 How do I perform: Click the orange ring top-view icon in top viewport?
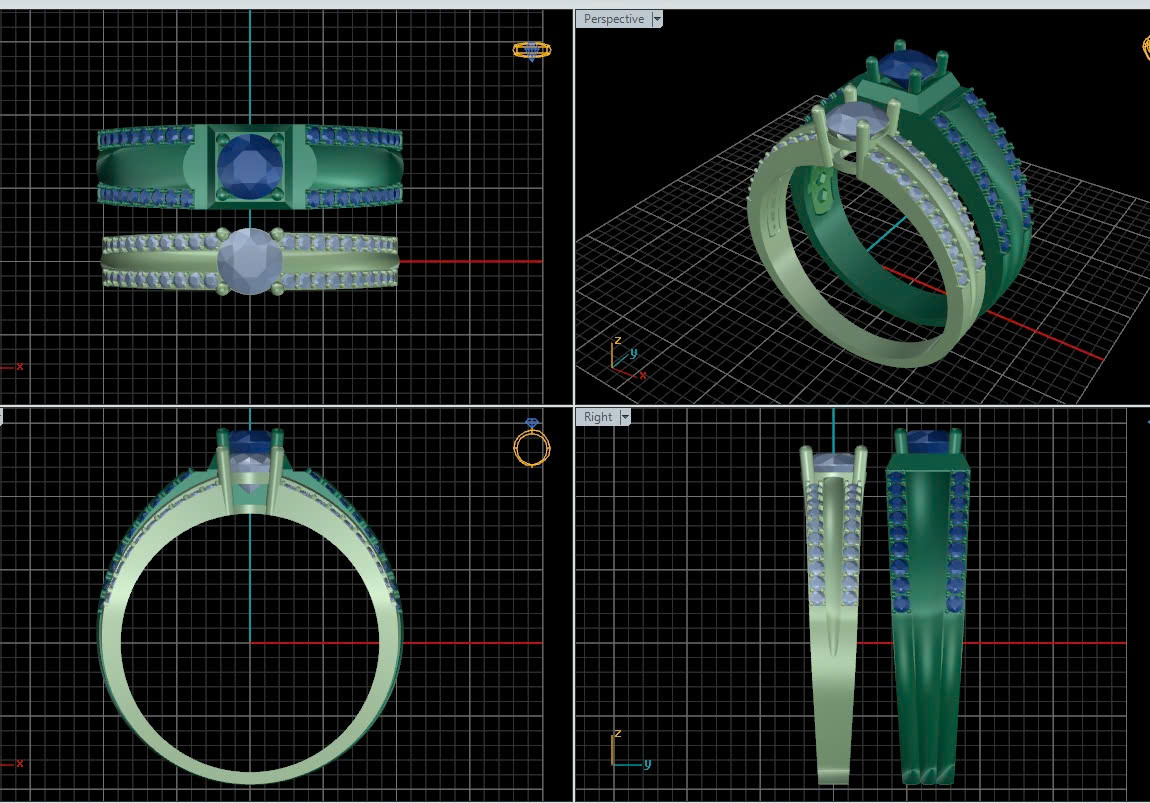pos(532,51)
